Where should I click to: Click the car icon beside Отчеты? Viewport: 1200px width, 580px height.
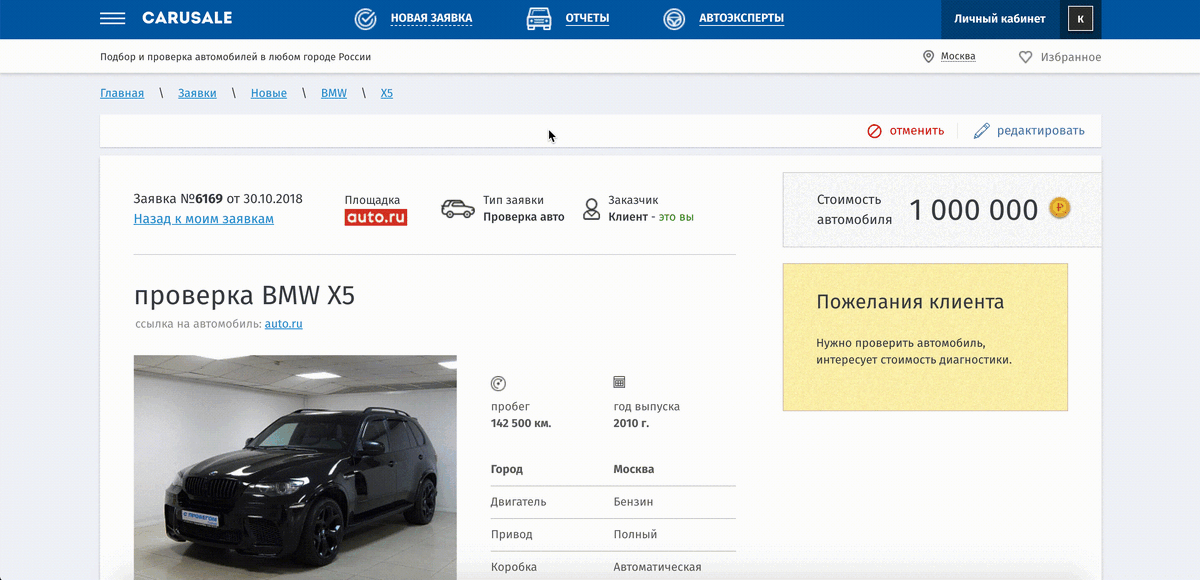(x=539, y=19)
